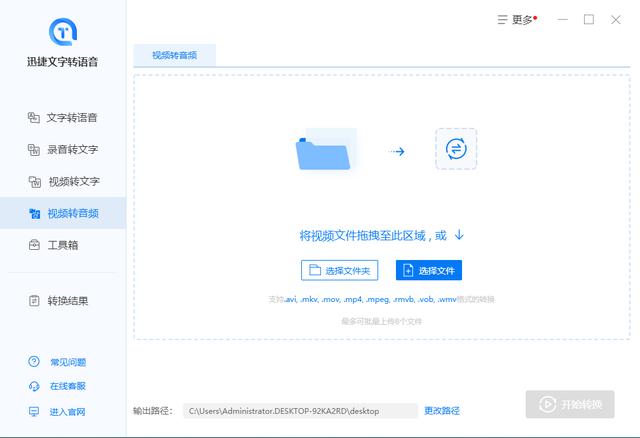Click the 在线客服 headset icon
The width and height of the screenshot is (640, 438).
point(34,386)
